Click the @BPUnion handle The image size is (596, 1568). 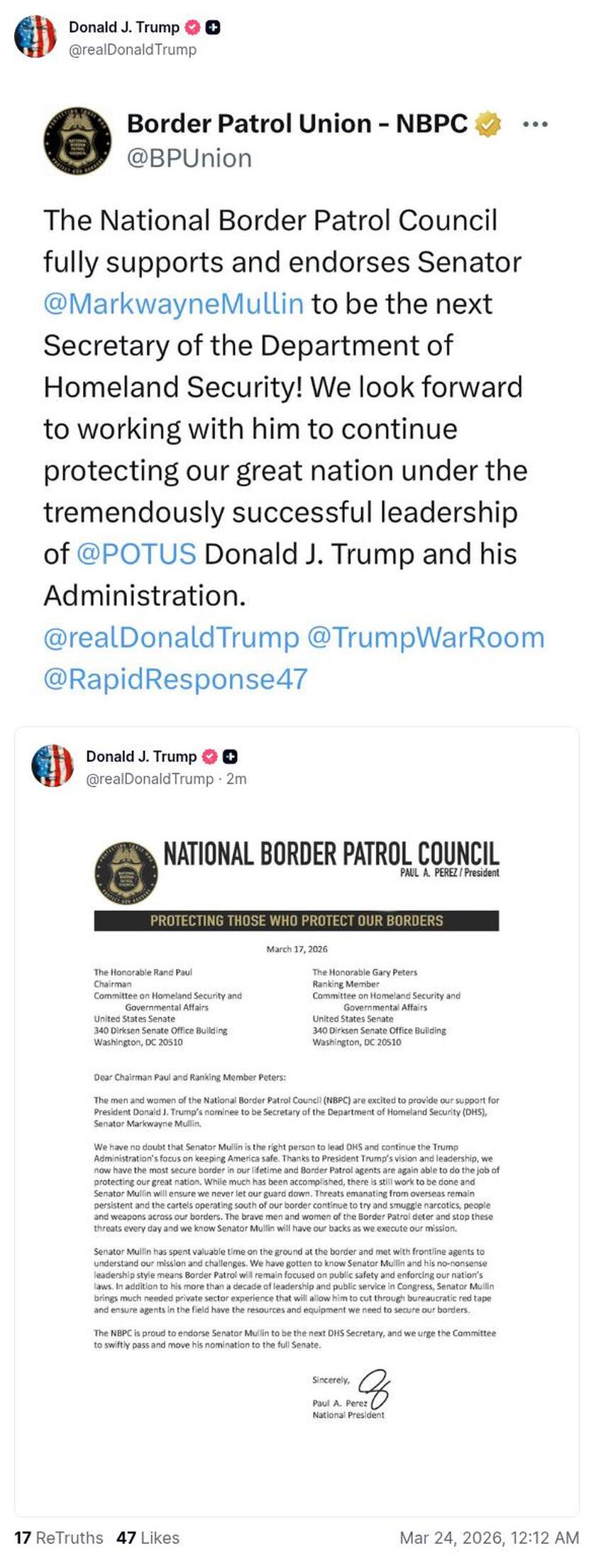point(189,157)
